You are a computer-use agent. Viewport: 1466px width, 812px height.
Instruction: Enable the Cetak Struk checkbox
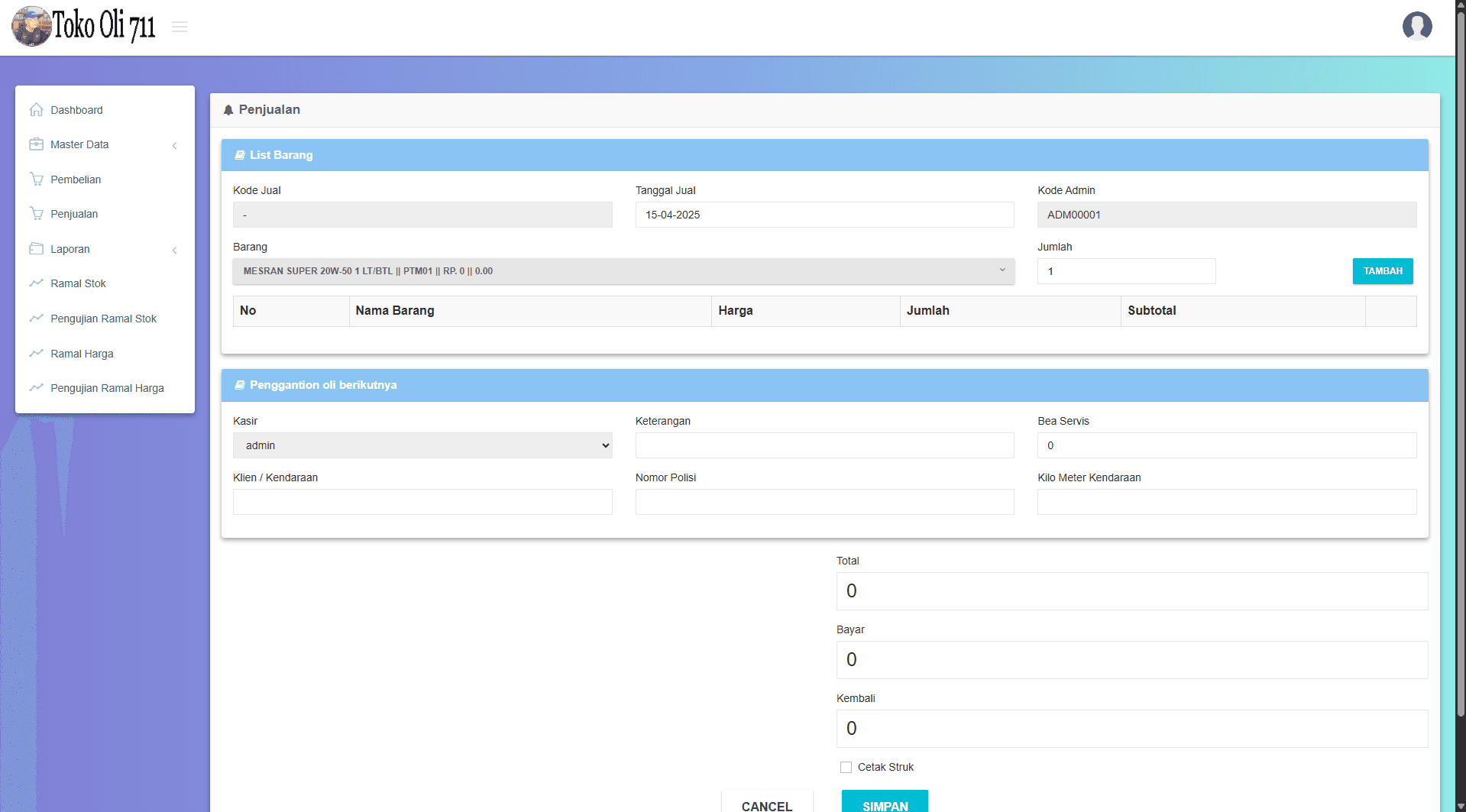pyautogui.click(x=846, y=767)
